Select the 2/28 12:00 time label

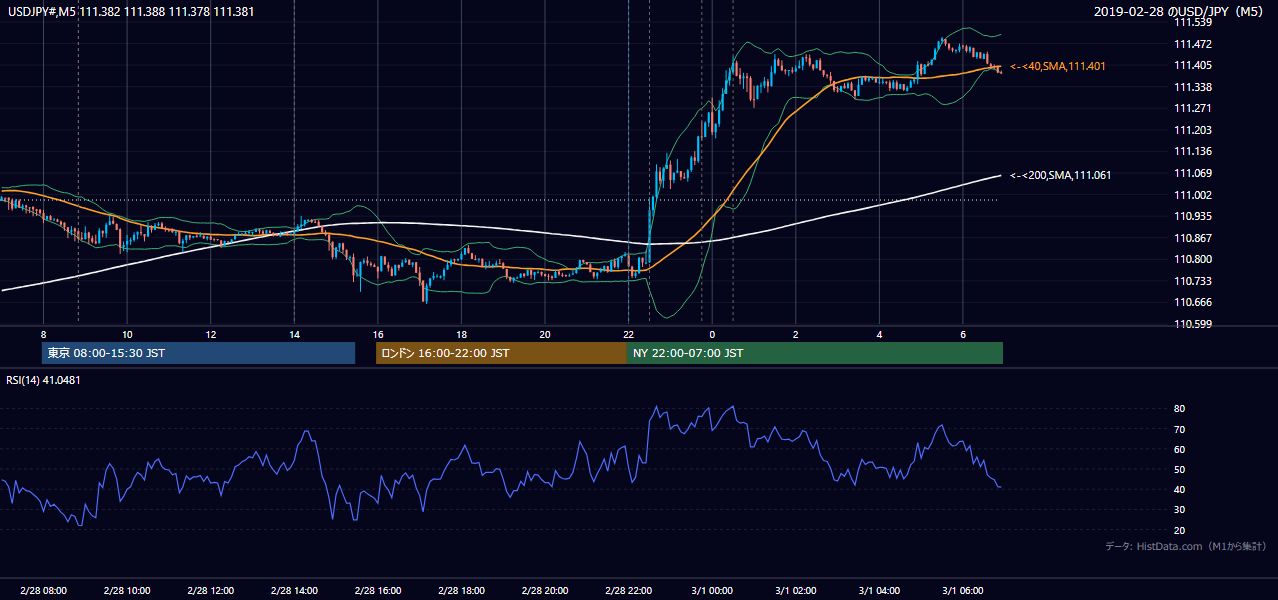pos(210,590)
